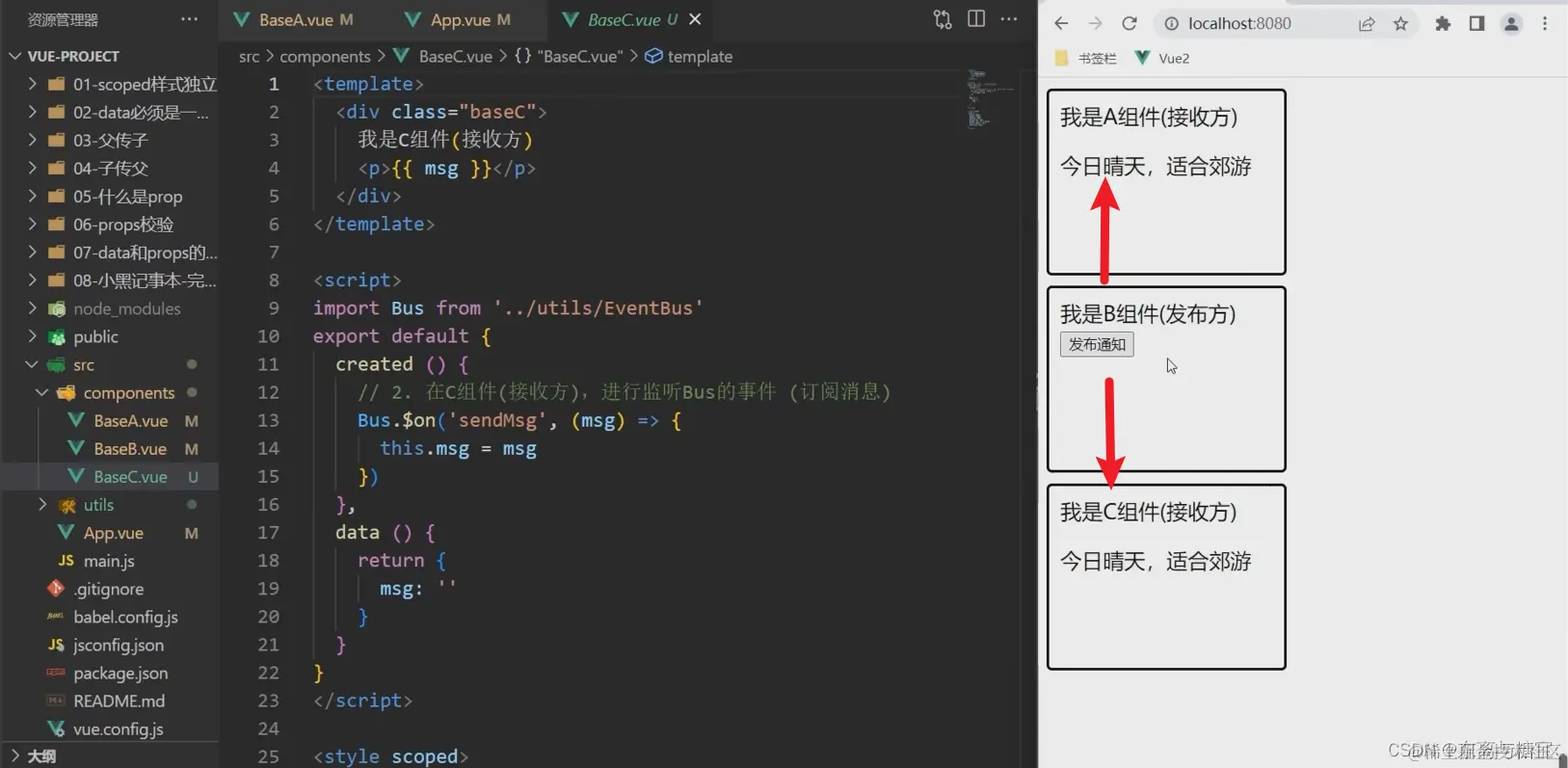Open babel.config.js in the file tree
Screen dimensions: 1568x768
[x=110, y=617]
